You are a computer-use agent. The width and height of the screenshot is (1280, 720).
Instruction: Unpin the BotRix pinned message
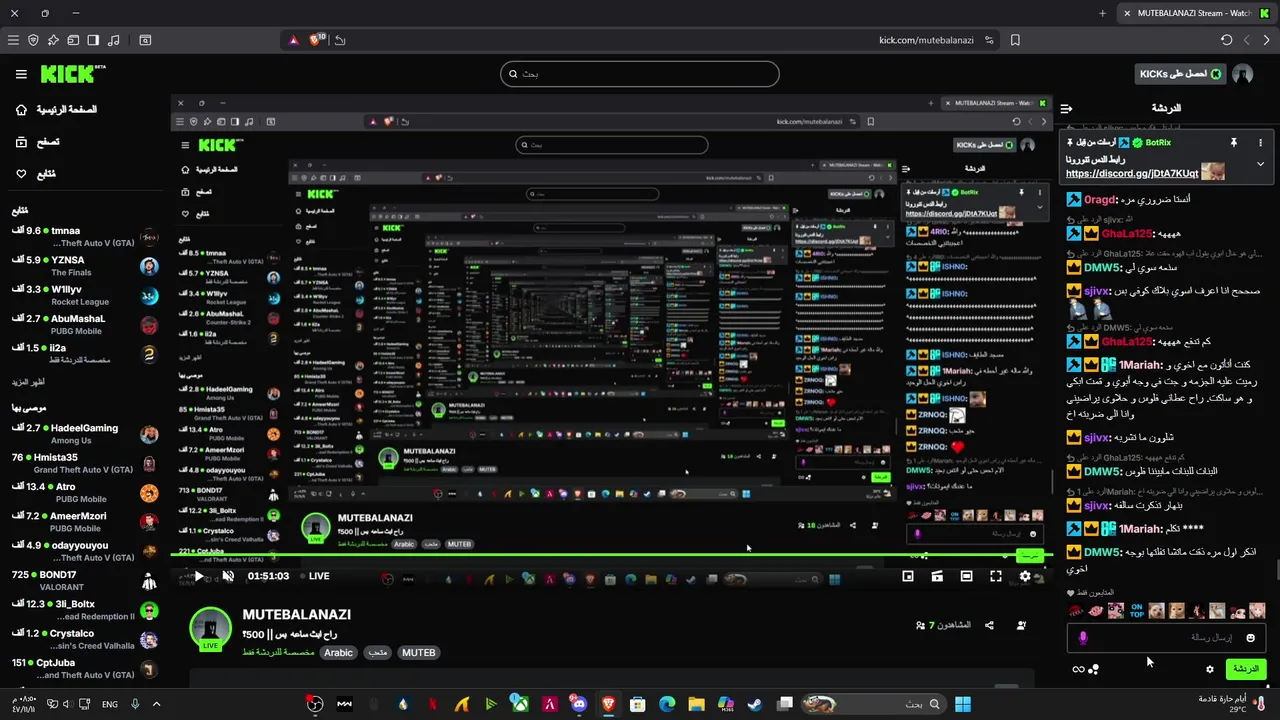[1233, 143]
